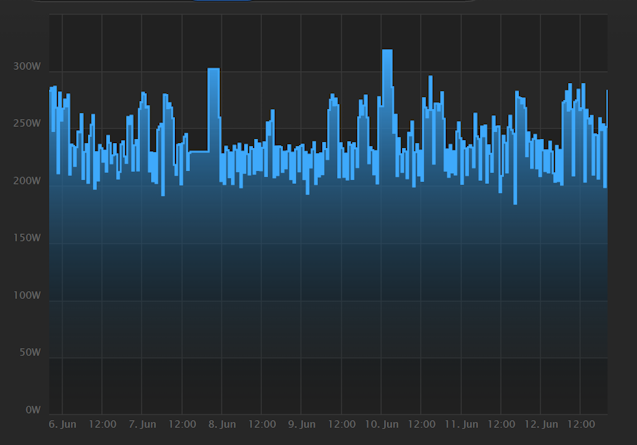The height and width of the screenshot is (445, 637).
Task: Select the 6. Jun date label
Action: click(62, 424)
